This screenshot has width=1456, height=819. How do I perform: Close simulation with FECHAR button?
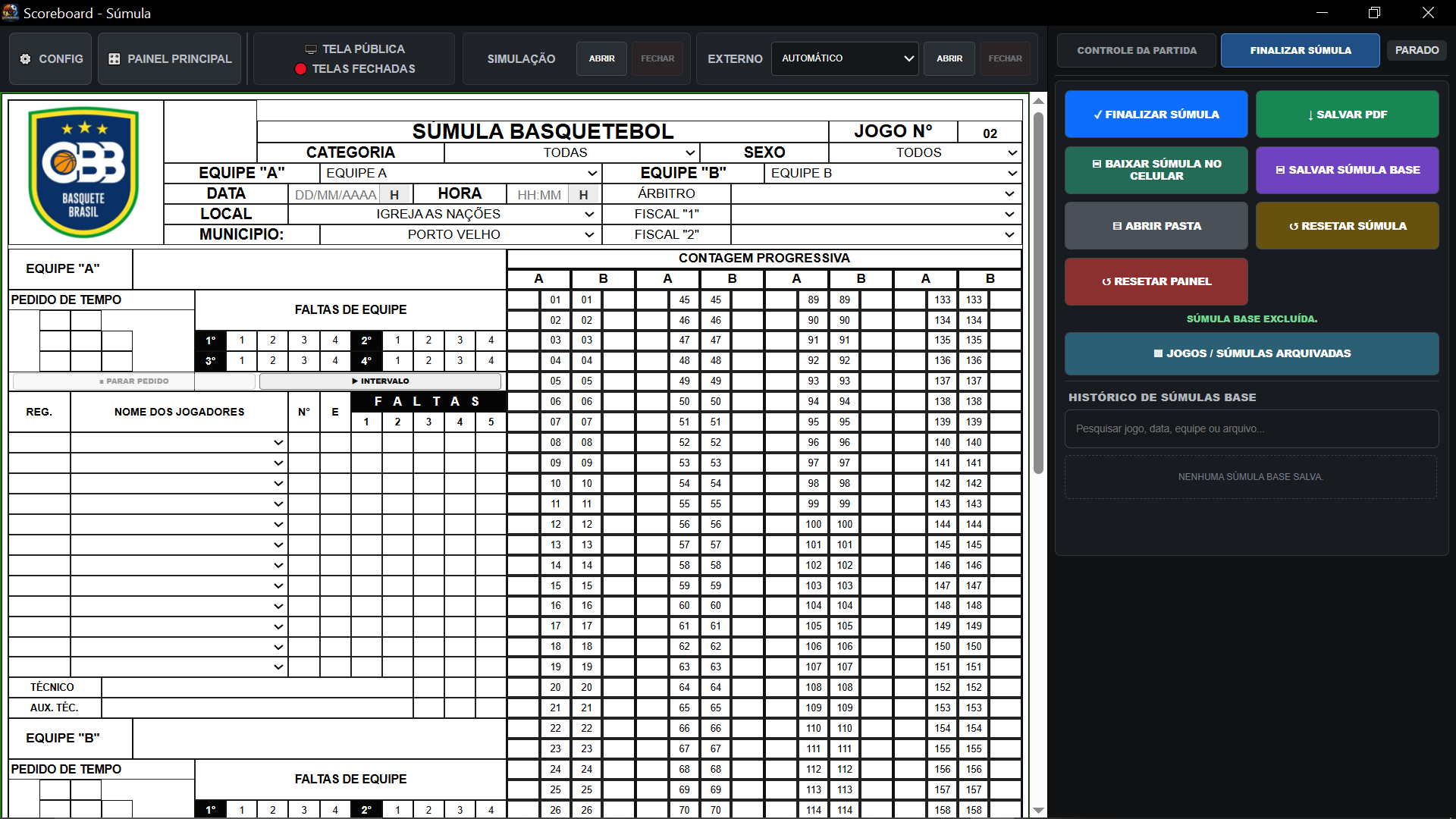pyautogui.click(x=657, y=58)
